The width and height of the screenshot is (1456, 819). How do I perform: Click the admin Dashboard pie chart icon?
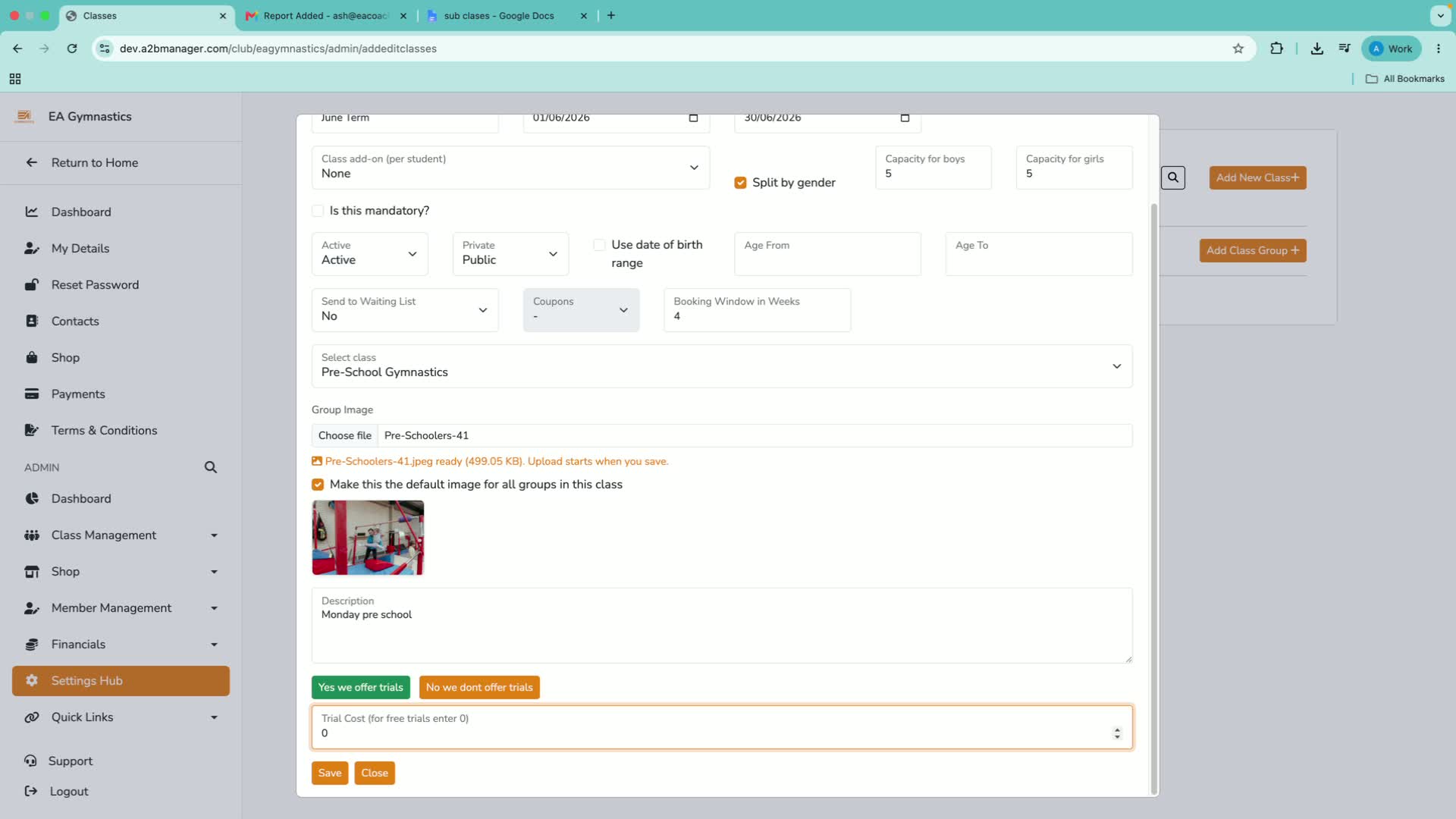[x=31, y=498]
